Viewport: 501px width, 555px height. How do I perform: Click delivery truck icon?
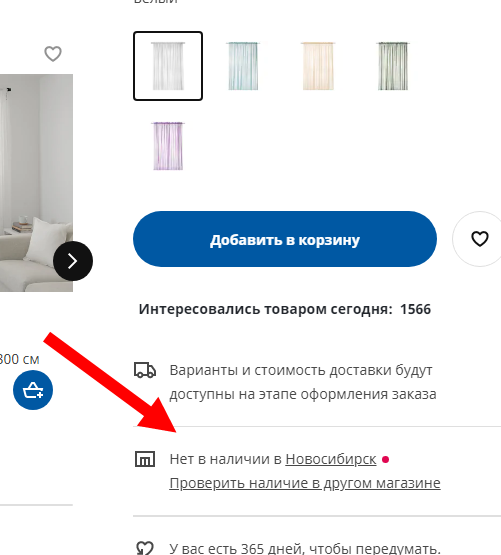145,370
